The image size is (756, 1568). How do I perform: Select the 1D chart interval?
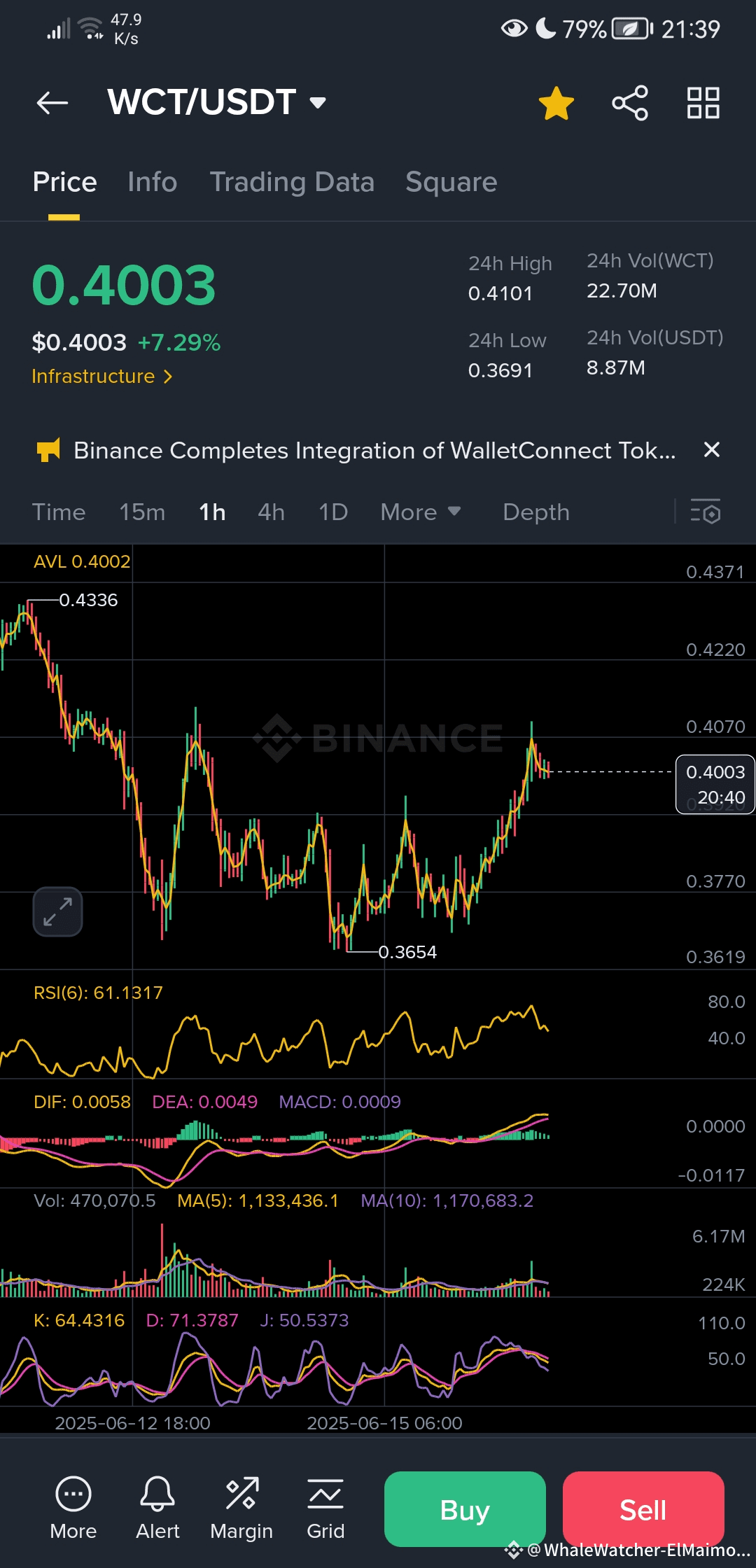(333, 512)
